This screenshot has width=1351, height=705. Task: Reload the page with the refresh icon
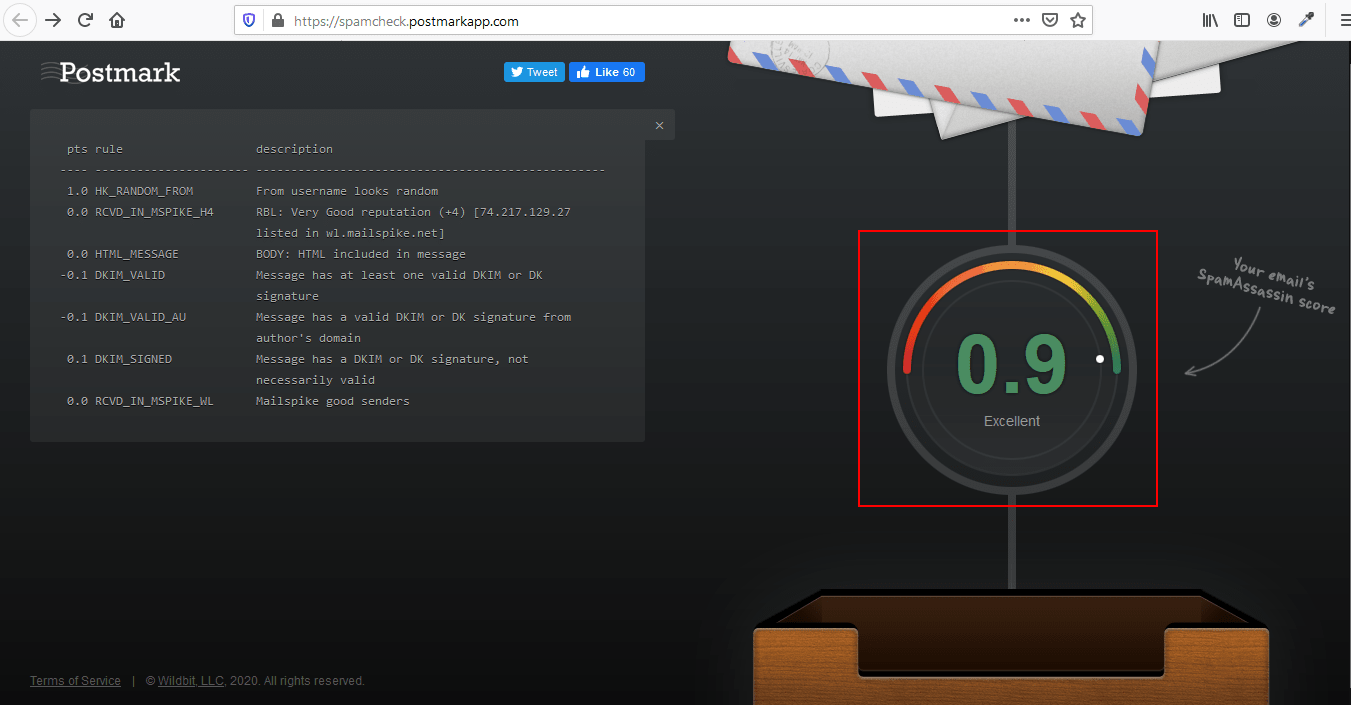[x=85, y=20]
